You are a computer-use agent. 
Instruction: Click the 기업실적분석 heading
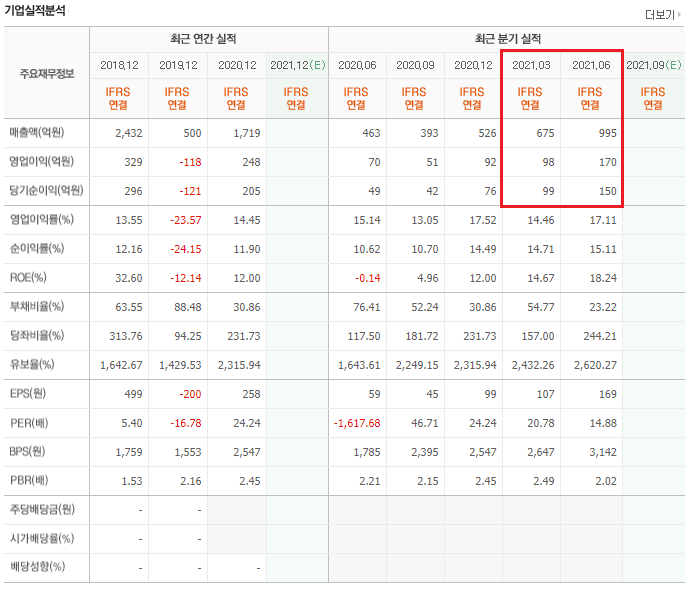(35, 10)
